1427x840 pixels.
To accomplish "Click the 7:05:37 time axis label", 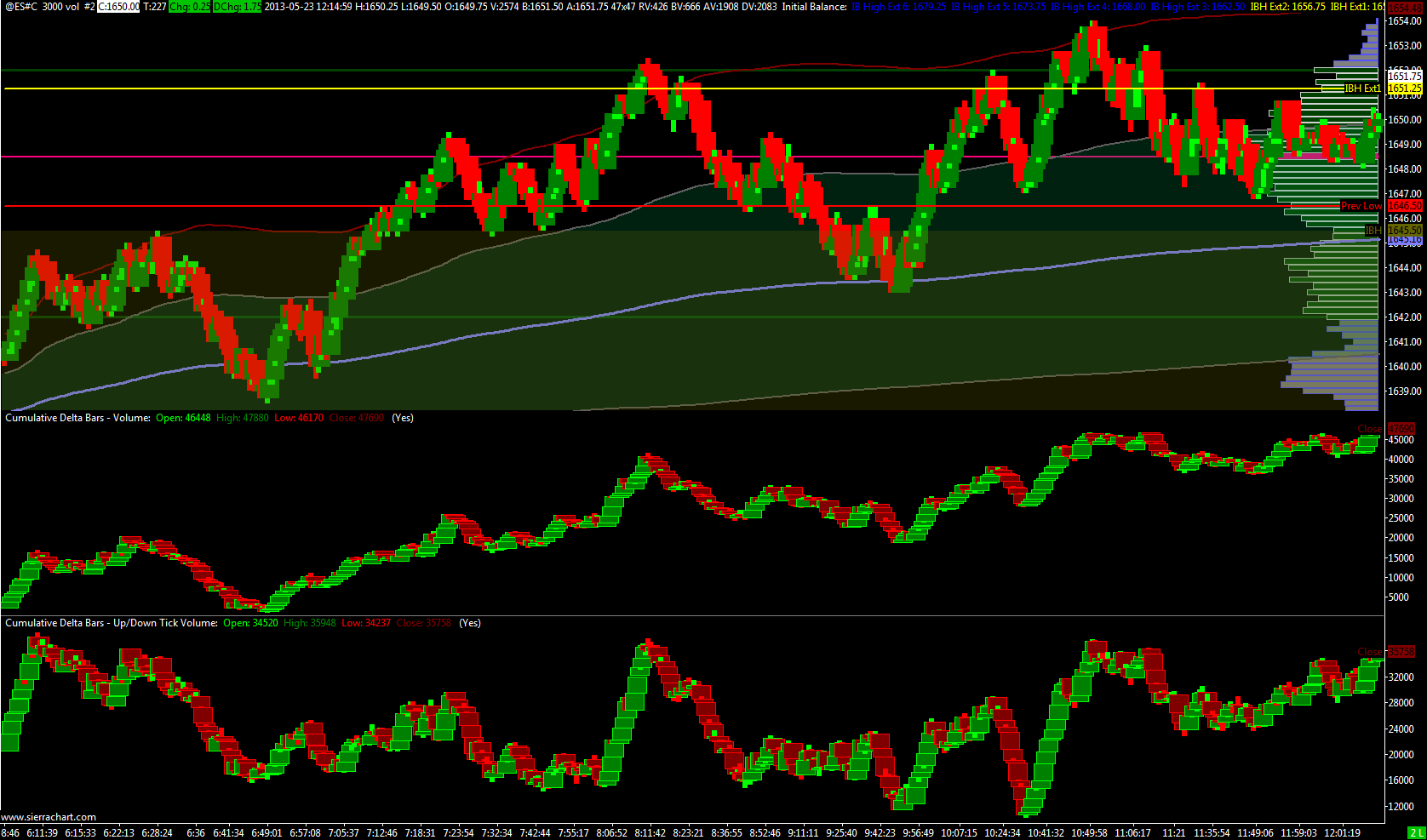I will click(x=342, y=833).
